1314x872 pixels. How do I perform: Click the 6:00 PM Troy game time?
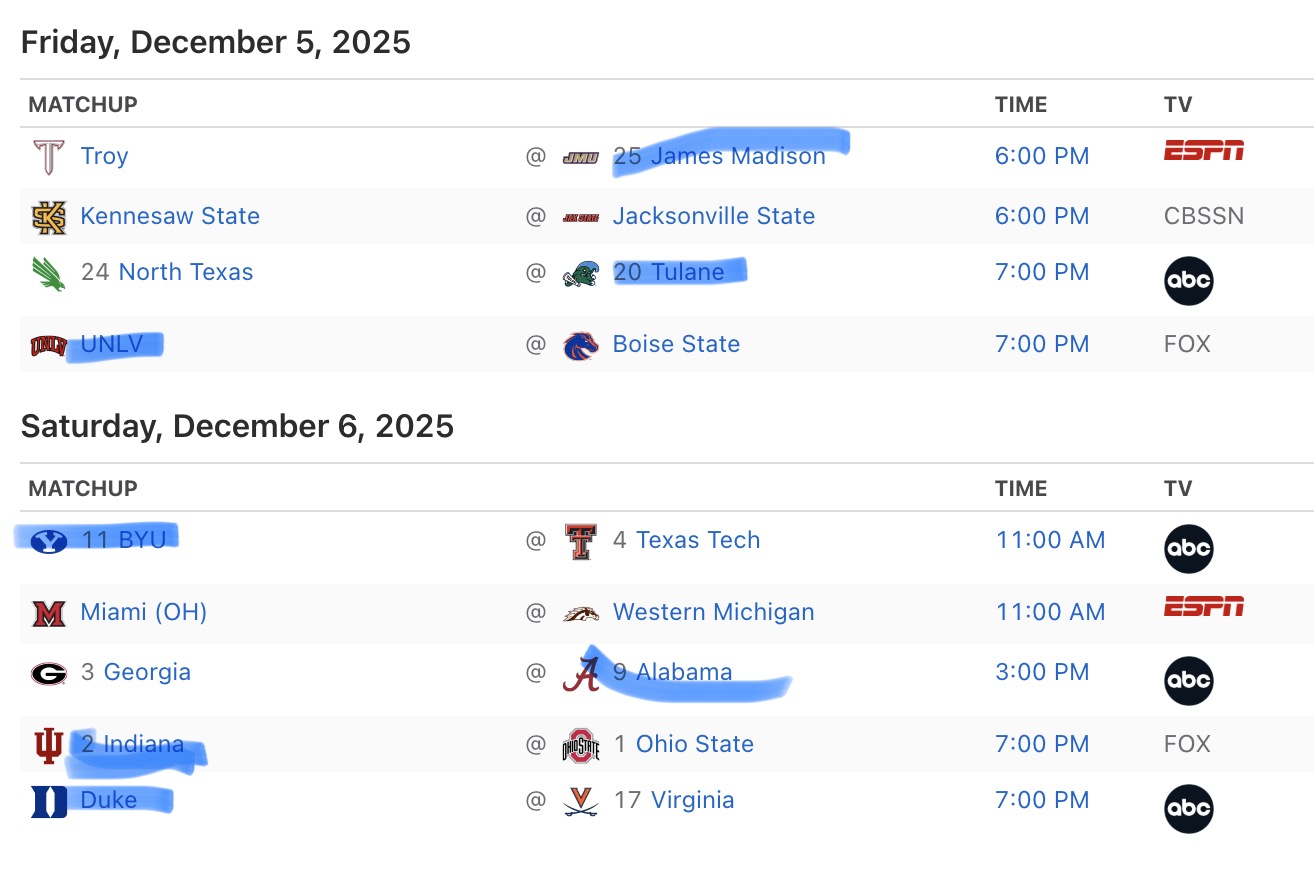click(1042, 156)
